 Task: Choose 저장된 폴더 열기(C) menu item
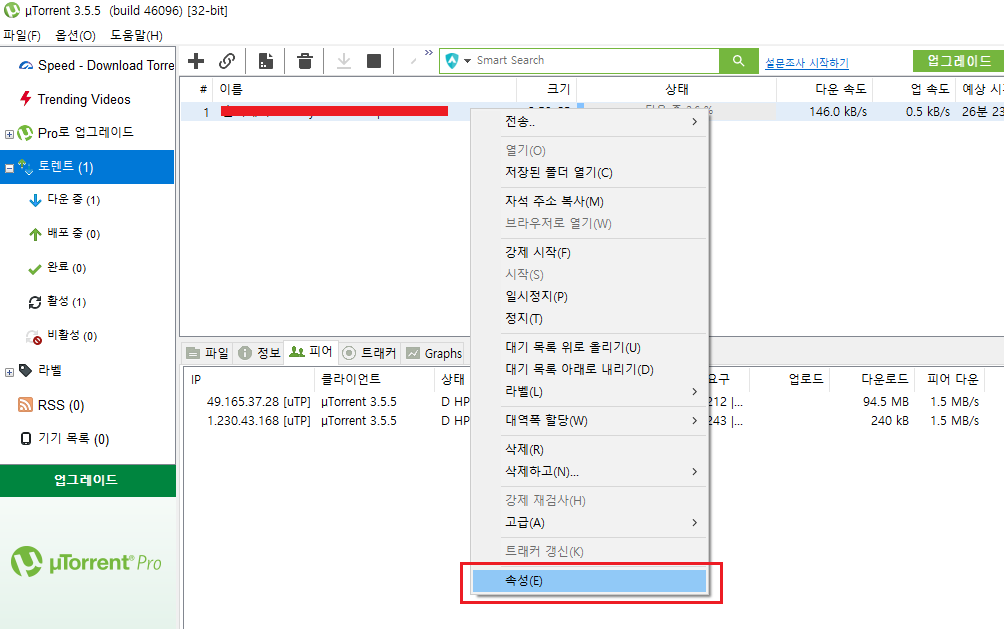click(x=590, y=173)
